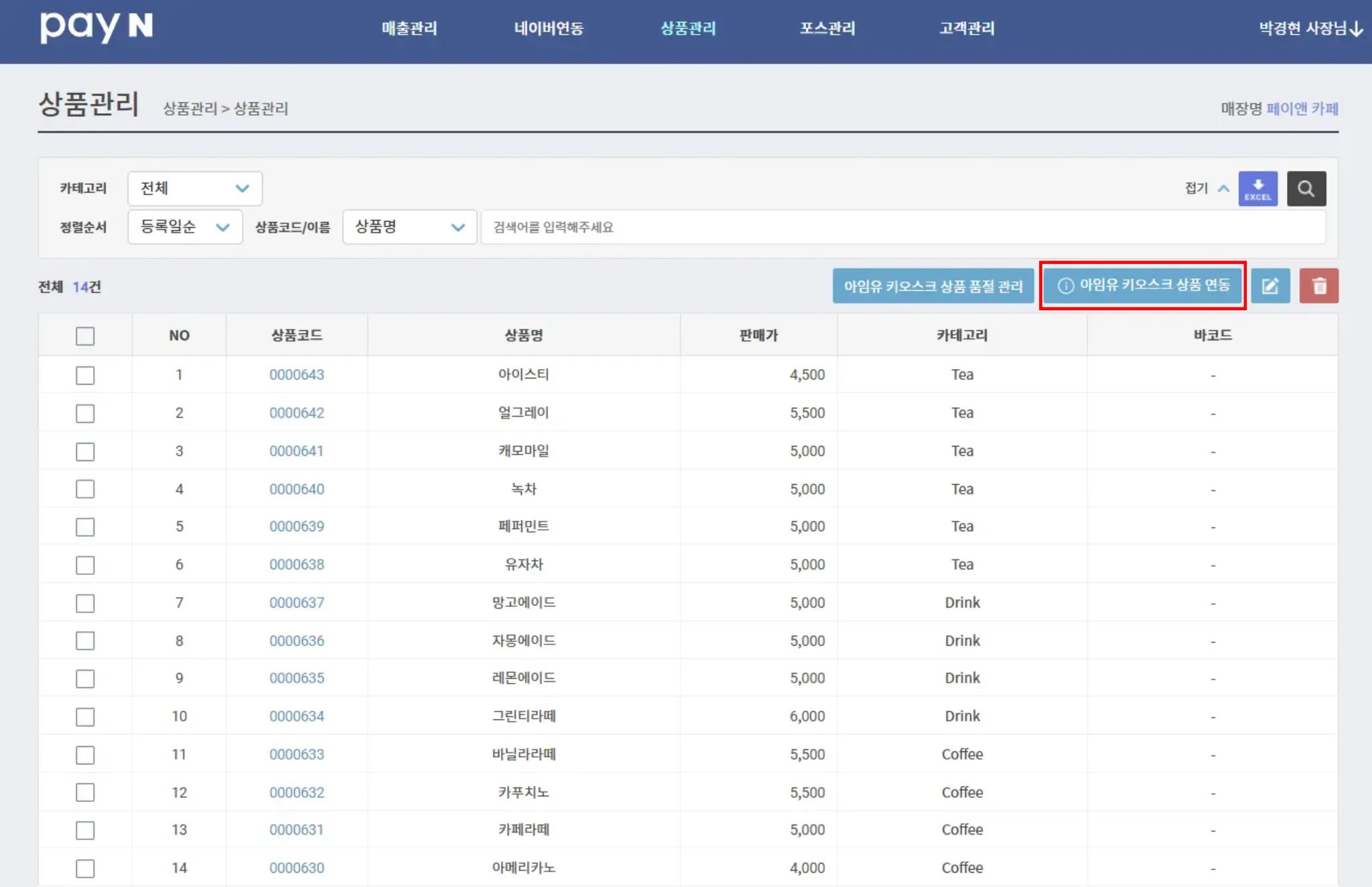Screen dimensions: 1372x887
Task: Click the pay N logo
Action: 96,27
